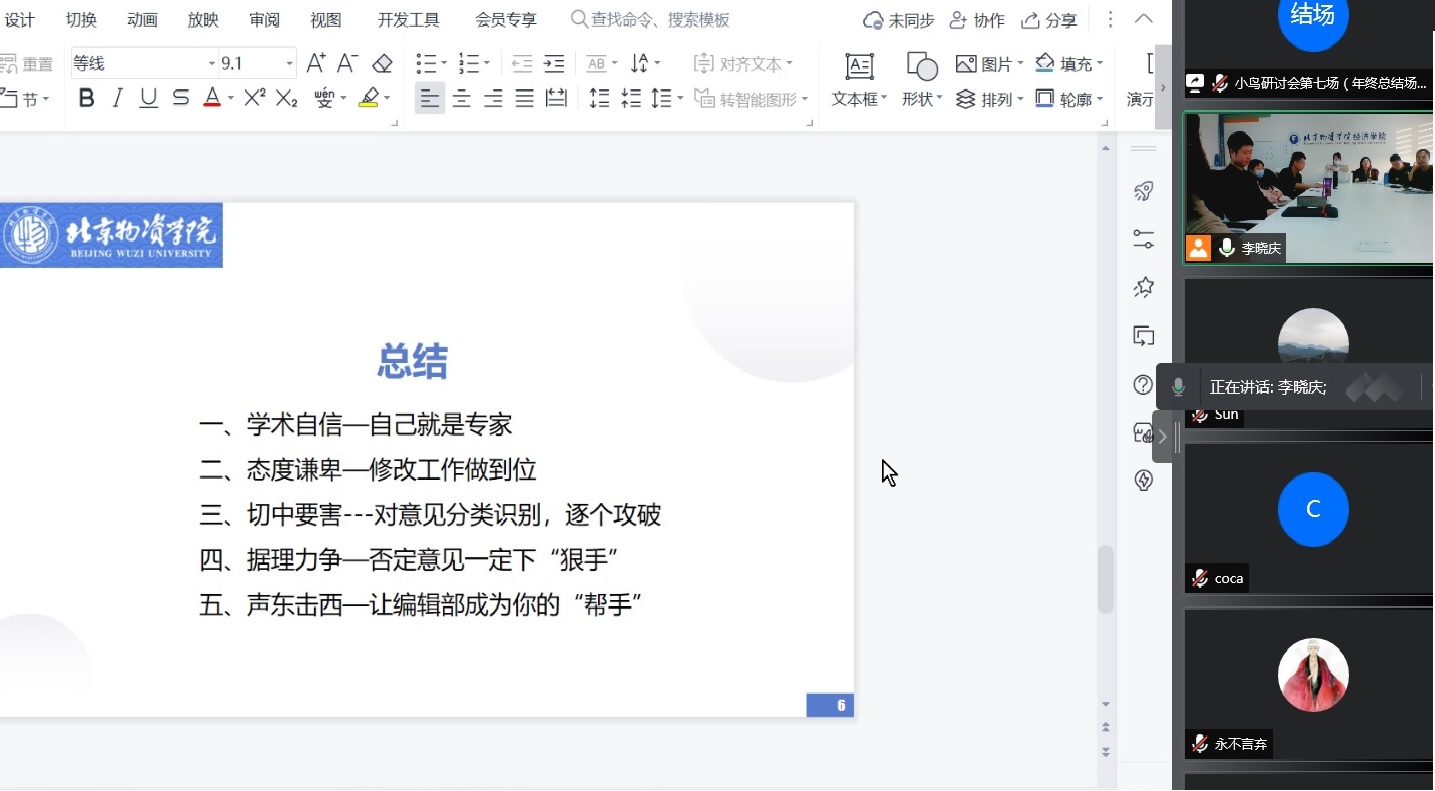Select 李晓庆's video thumbnail
The image size is (1435, 791).
1308,187
